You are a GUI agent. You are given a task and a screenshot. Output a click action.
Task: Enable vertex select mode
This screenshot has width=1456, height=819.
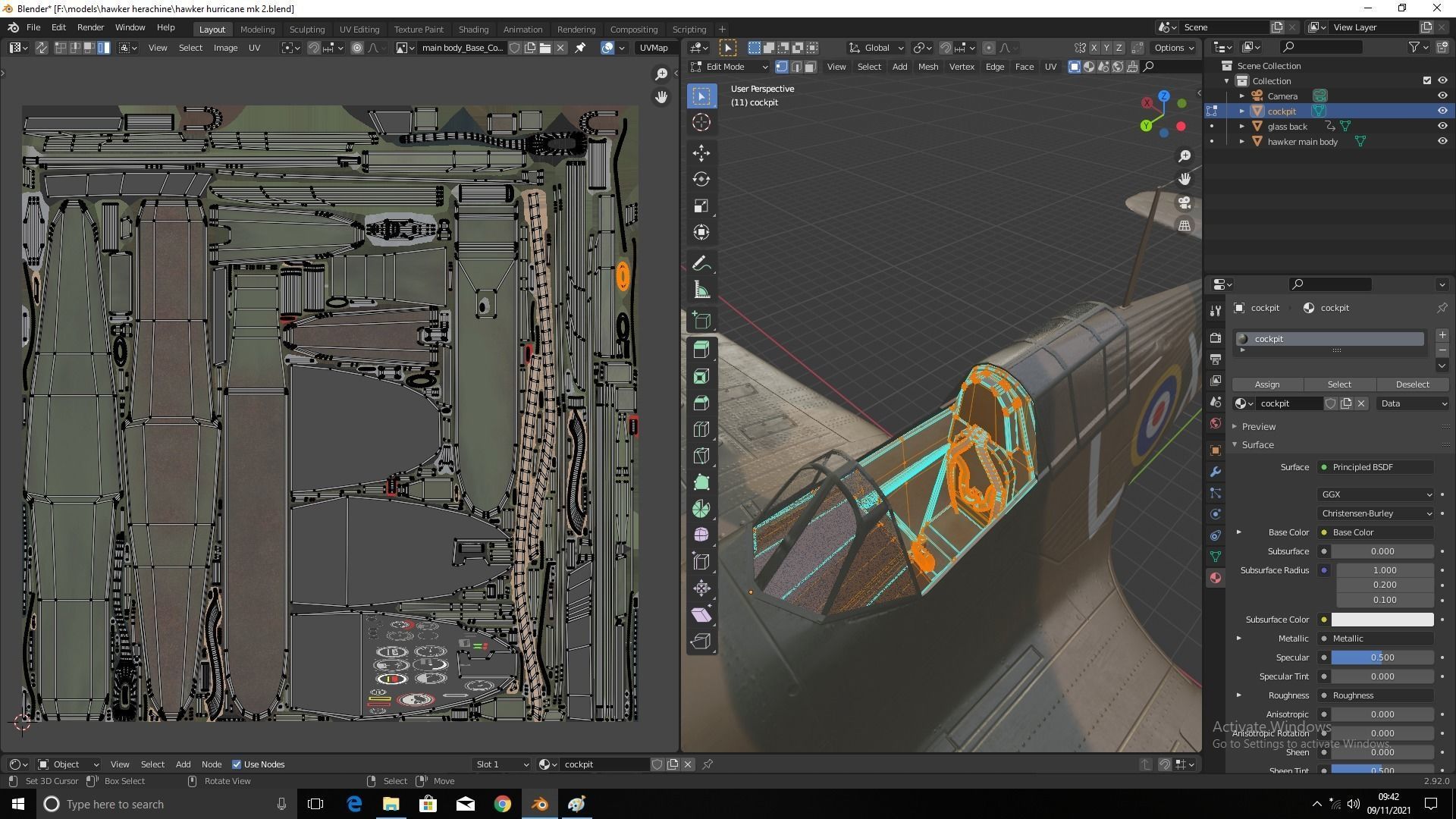(x=782, y=67)
